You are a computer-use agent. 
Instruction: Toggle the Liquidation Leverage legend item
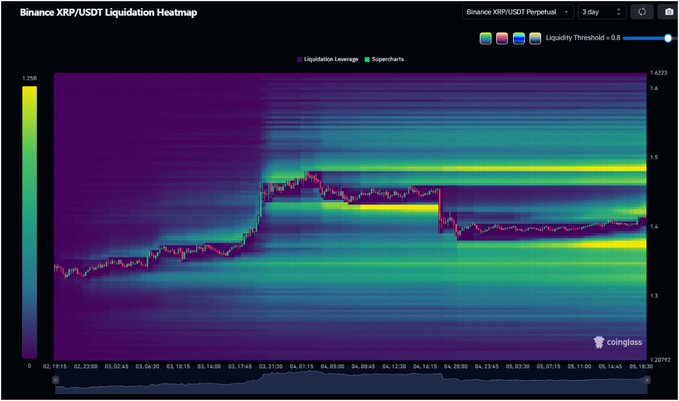pos(328,59)
